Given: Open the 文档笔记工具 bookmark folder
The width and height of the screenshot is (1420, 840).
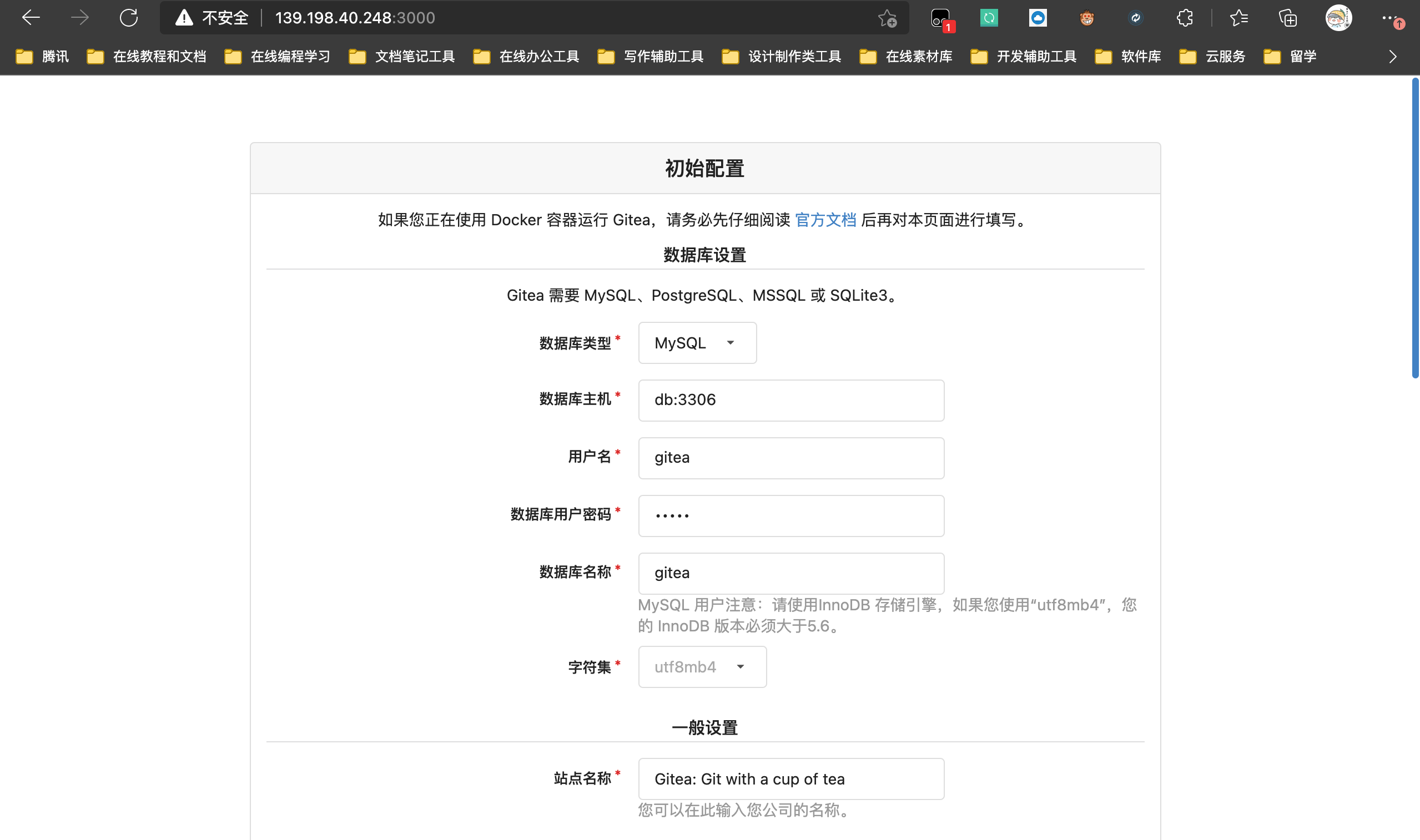Looking at the screenshot, I should [402, 57].
